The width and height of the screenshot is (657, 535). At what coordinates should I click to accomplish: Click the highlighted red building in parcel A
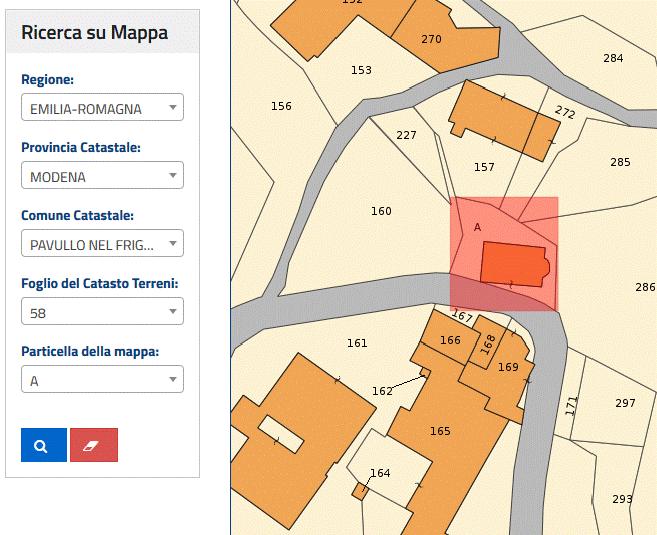pos(512,264)
